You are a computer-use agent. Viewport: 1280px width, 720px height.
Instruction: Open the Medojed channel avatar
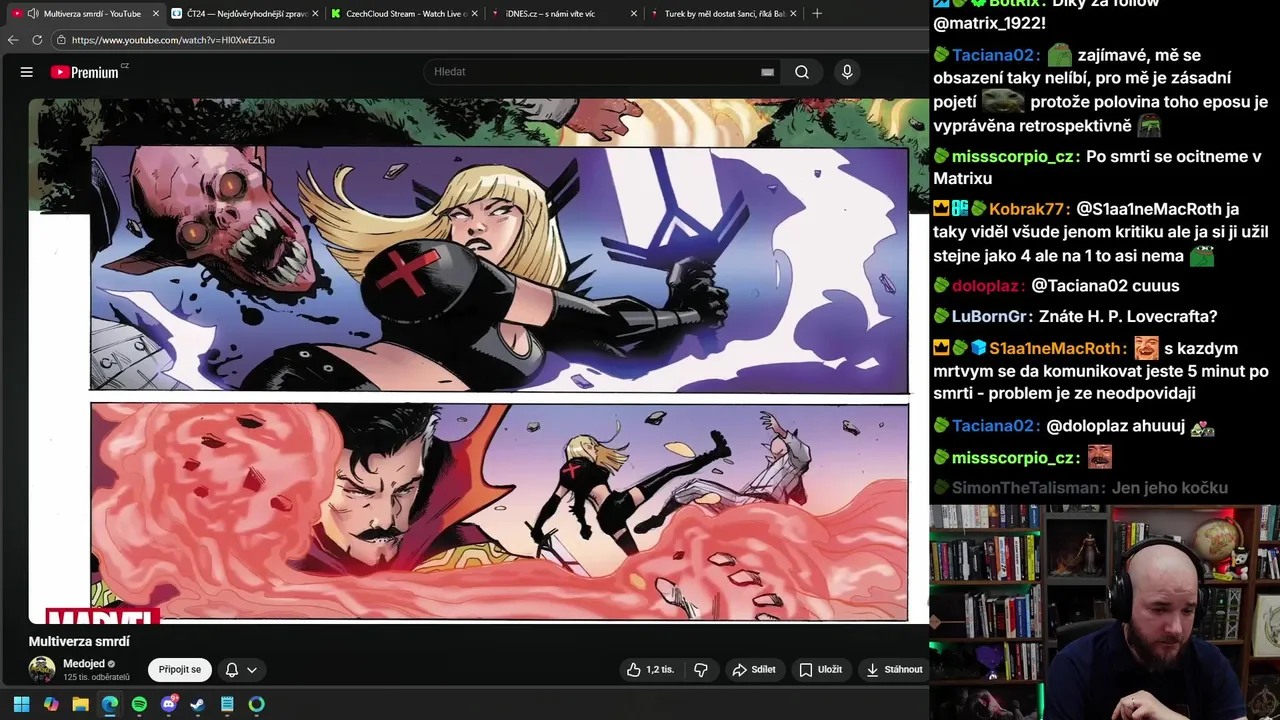42,670
